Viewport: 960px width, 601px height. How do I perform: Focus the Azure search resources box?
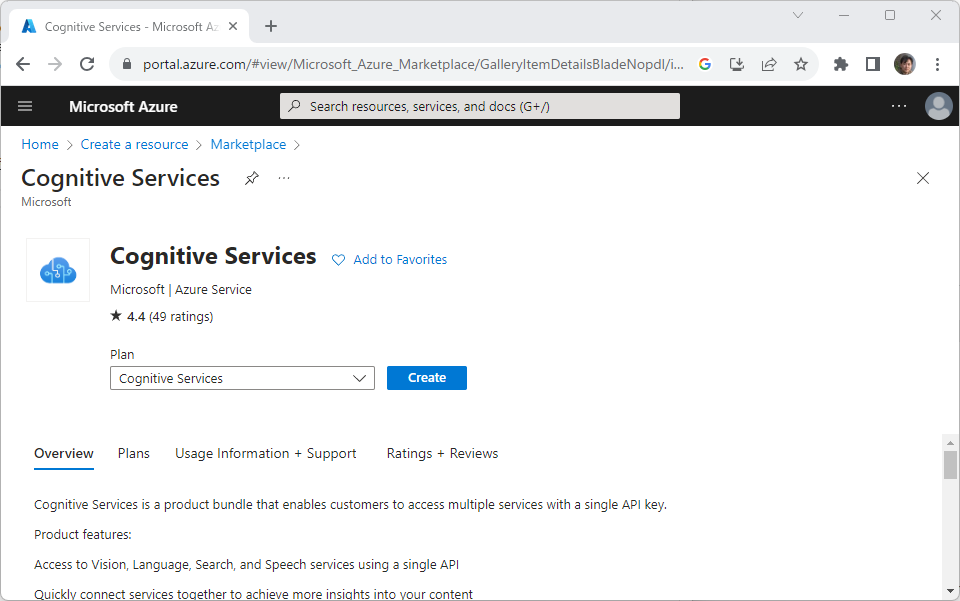coord(480,106)
